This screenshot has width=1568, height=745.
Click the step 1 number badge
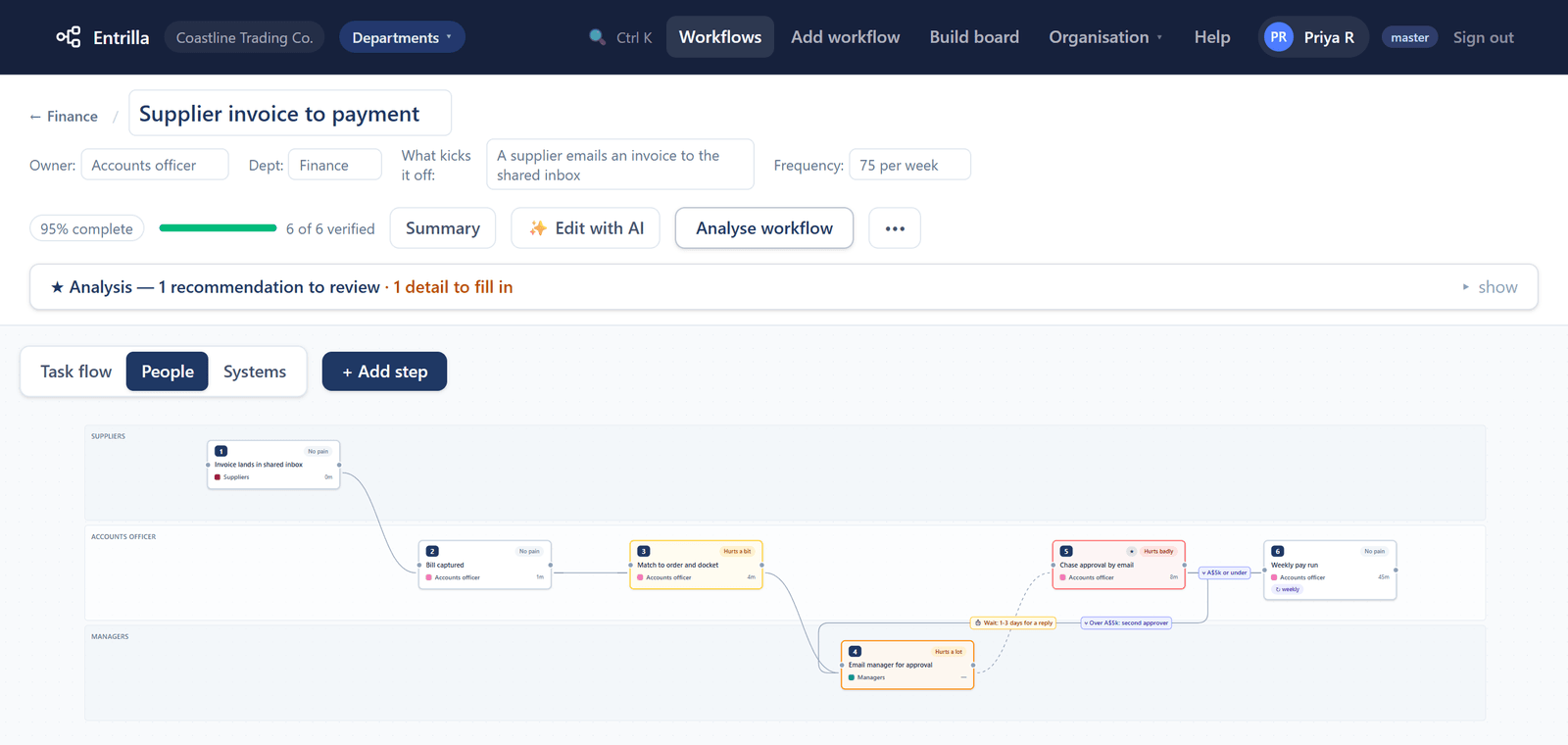pyautogui.click(x=220, y=451)
